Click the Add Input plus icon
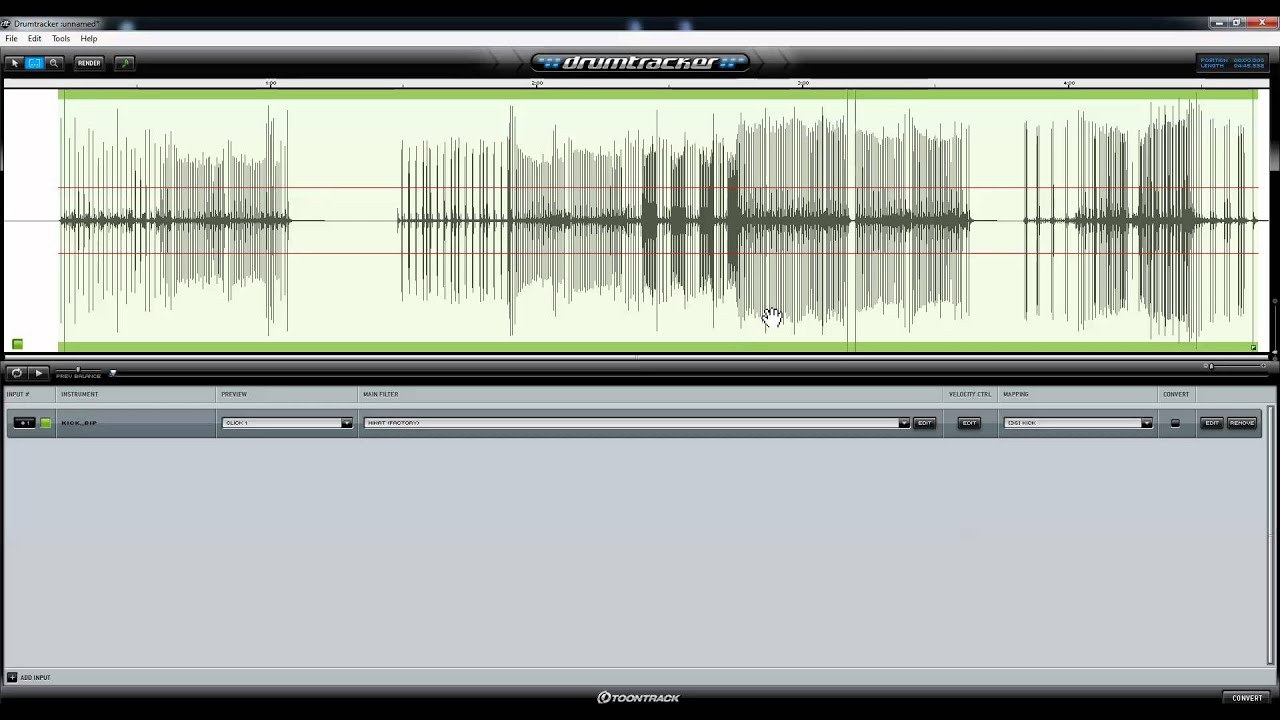 click(x=12, y=677)
